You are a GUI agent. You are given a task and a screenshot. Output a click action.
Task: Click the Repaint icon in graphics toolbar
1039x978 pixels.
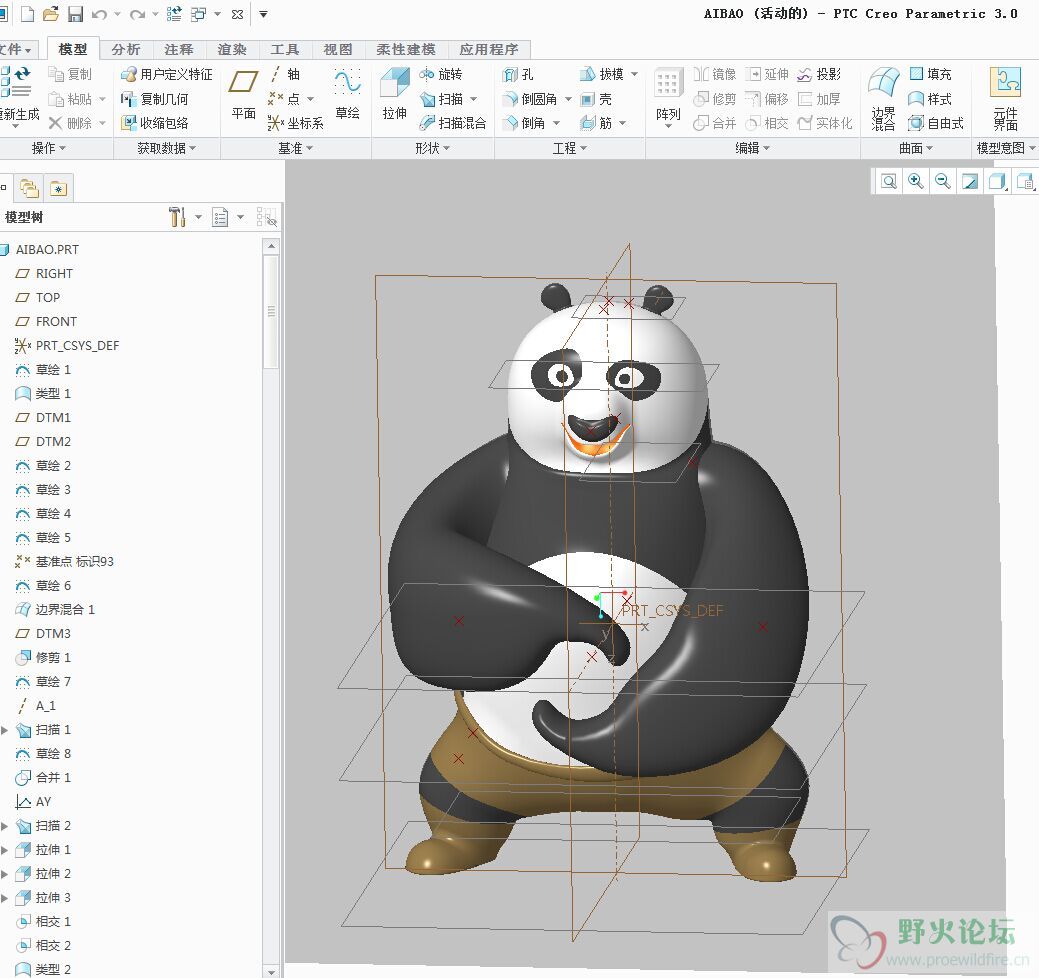969,181
